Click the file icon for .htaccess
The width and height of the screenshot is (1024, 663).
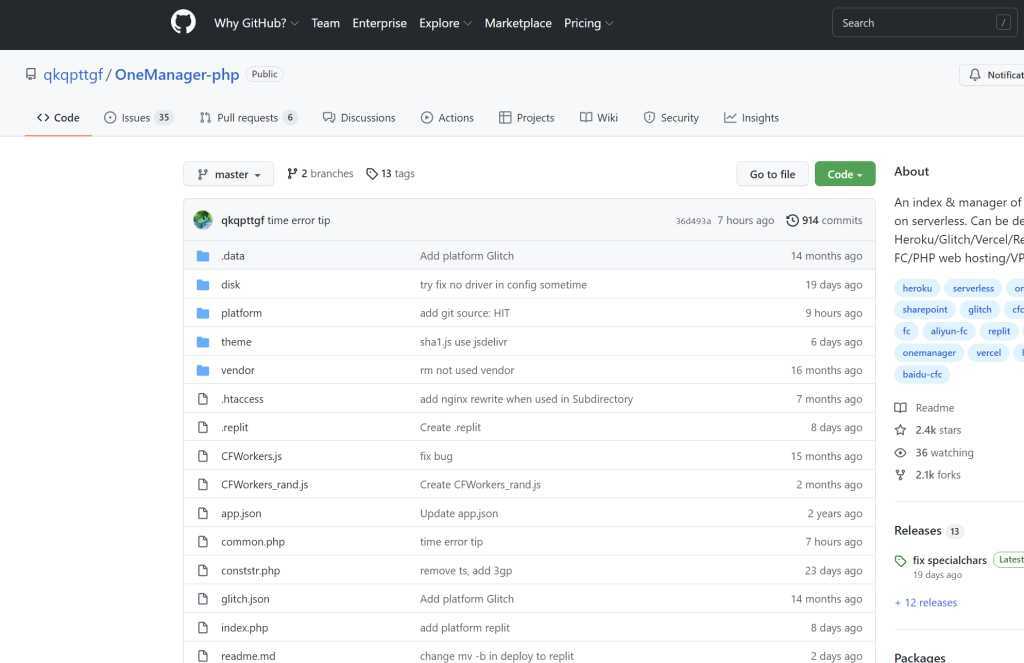pos(203,399)
